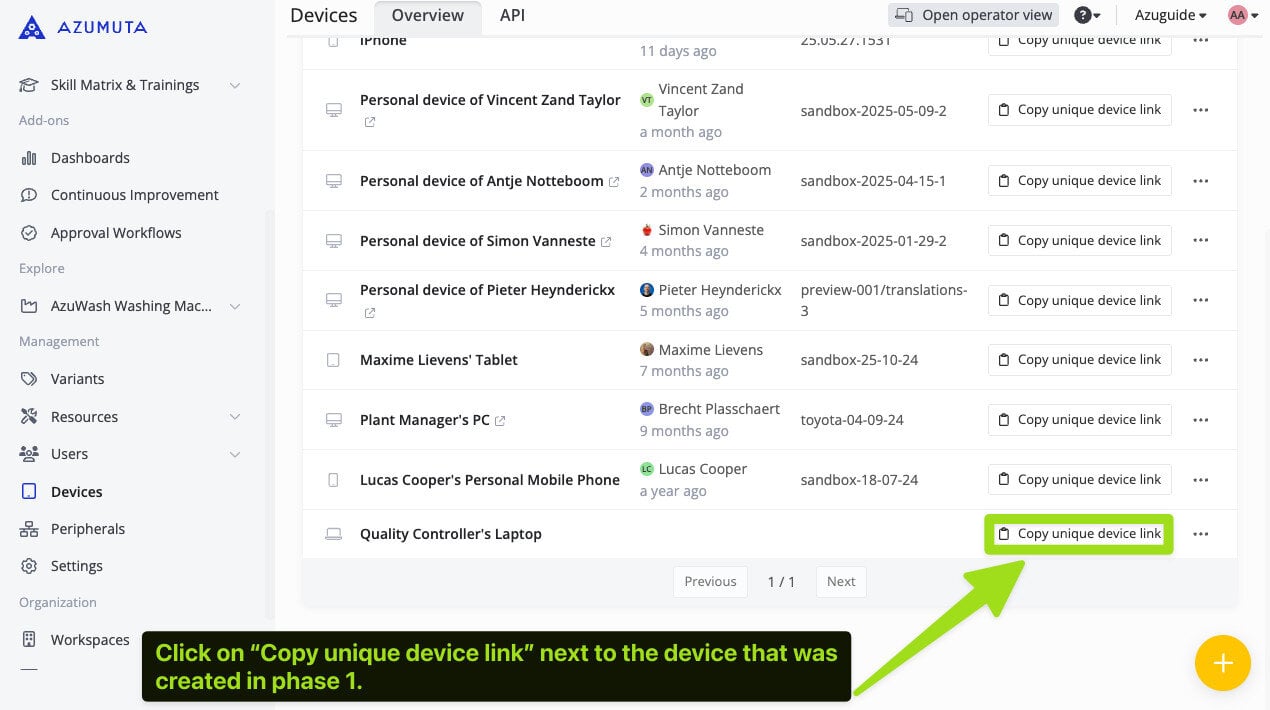Expand the Resources sidebar menu
Viewport: 1270px width, 710px height.
[x=234, y=417]
